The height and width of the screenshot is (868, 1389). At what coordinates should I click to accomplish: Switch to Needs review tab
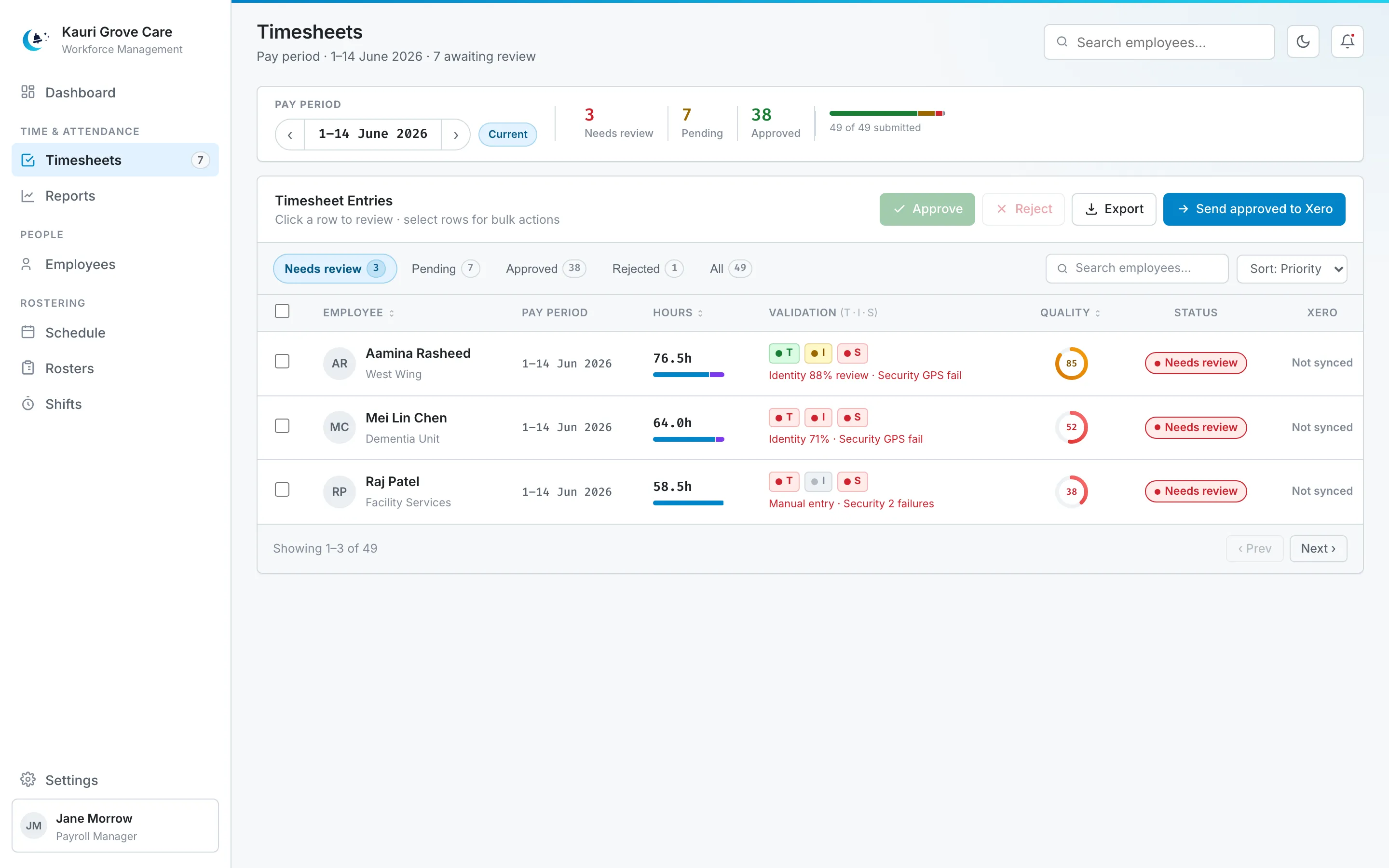point(335,268)
